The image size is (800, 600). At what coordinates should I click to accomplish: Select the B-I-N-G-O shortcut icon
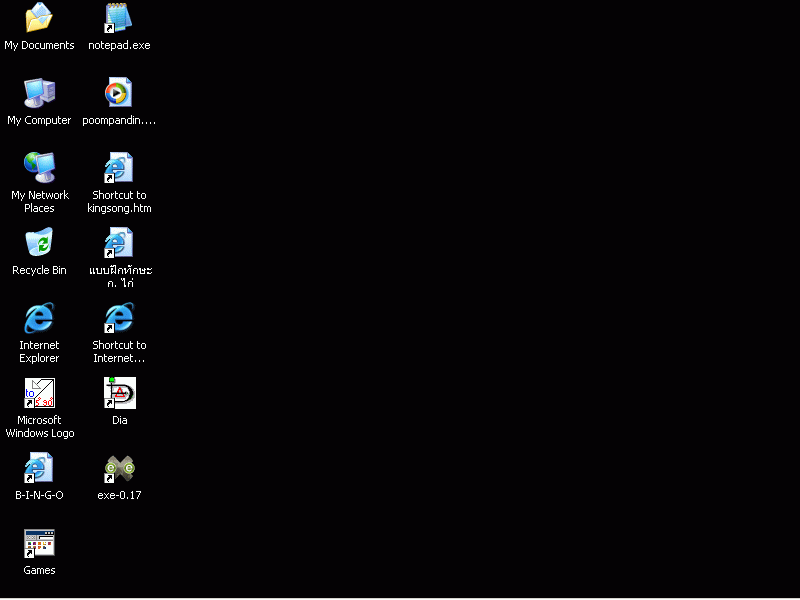pos(39,468)
